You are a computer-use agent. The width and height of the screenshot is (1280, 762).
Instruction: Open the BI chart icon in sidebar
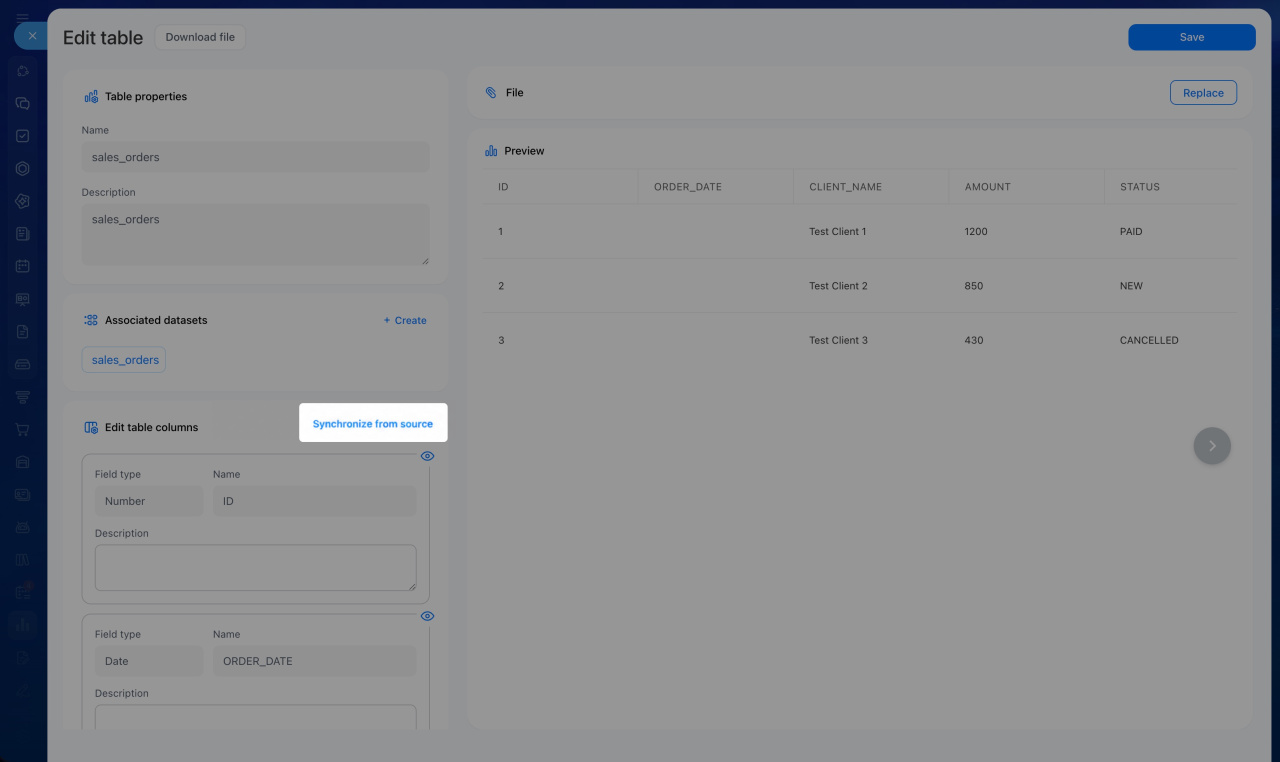[x=23, y=625]
